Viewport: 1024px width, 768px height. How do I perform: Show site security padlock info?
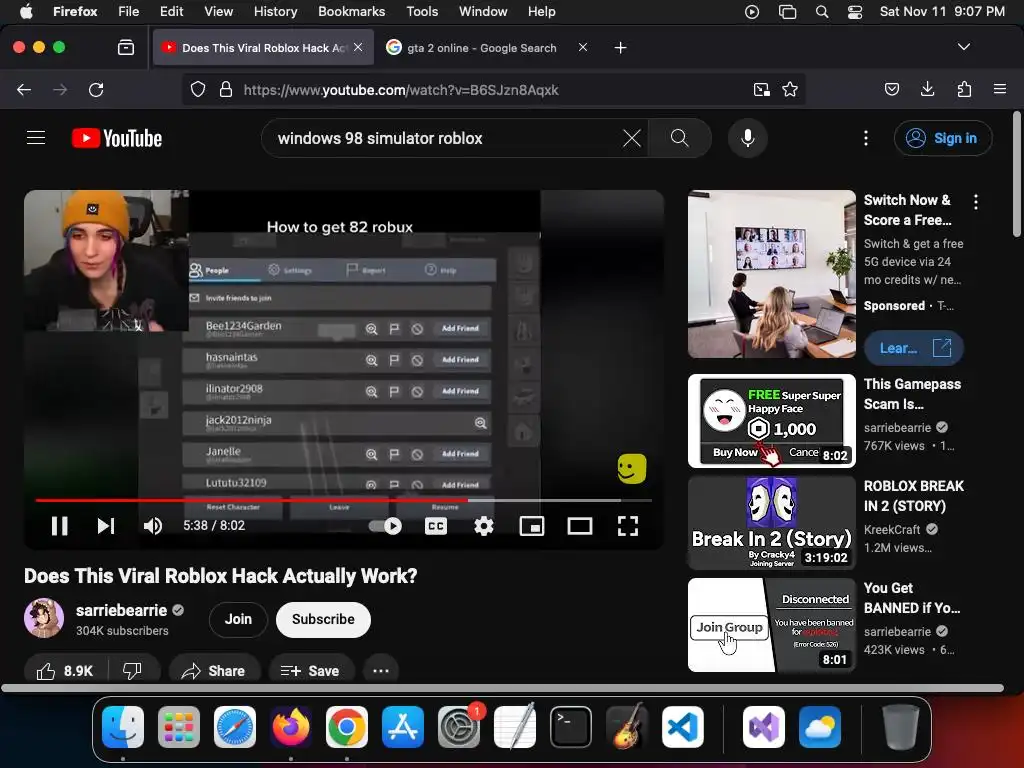point(225,89)
